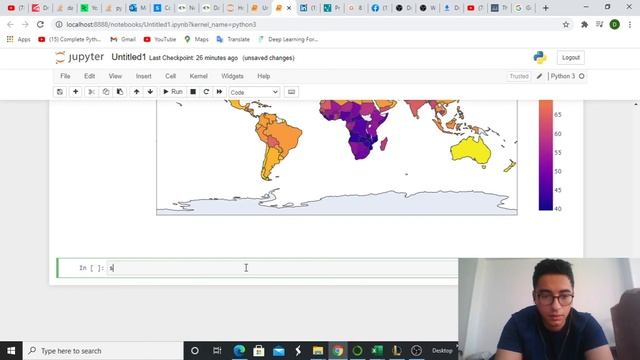Cut selected cells with scissors icon

91,92
